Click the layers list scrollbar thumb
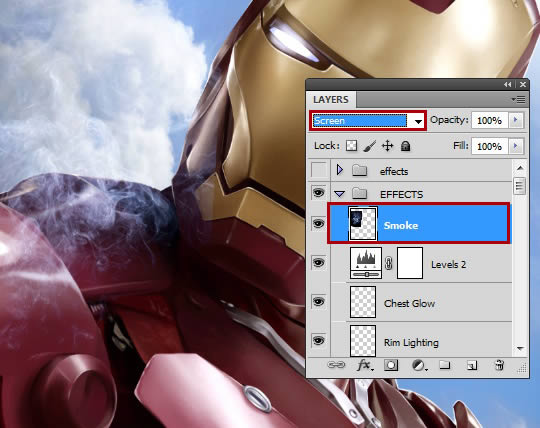 (x=519, y=186)
